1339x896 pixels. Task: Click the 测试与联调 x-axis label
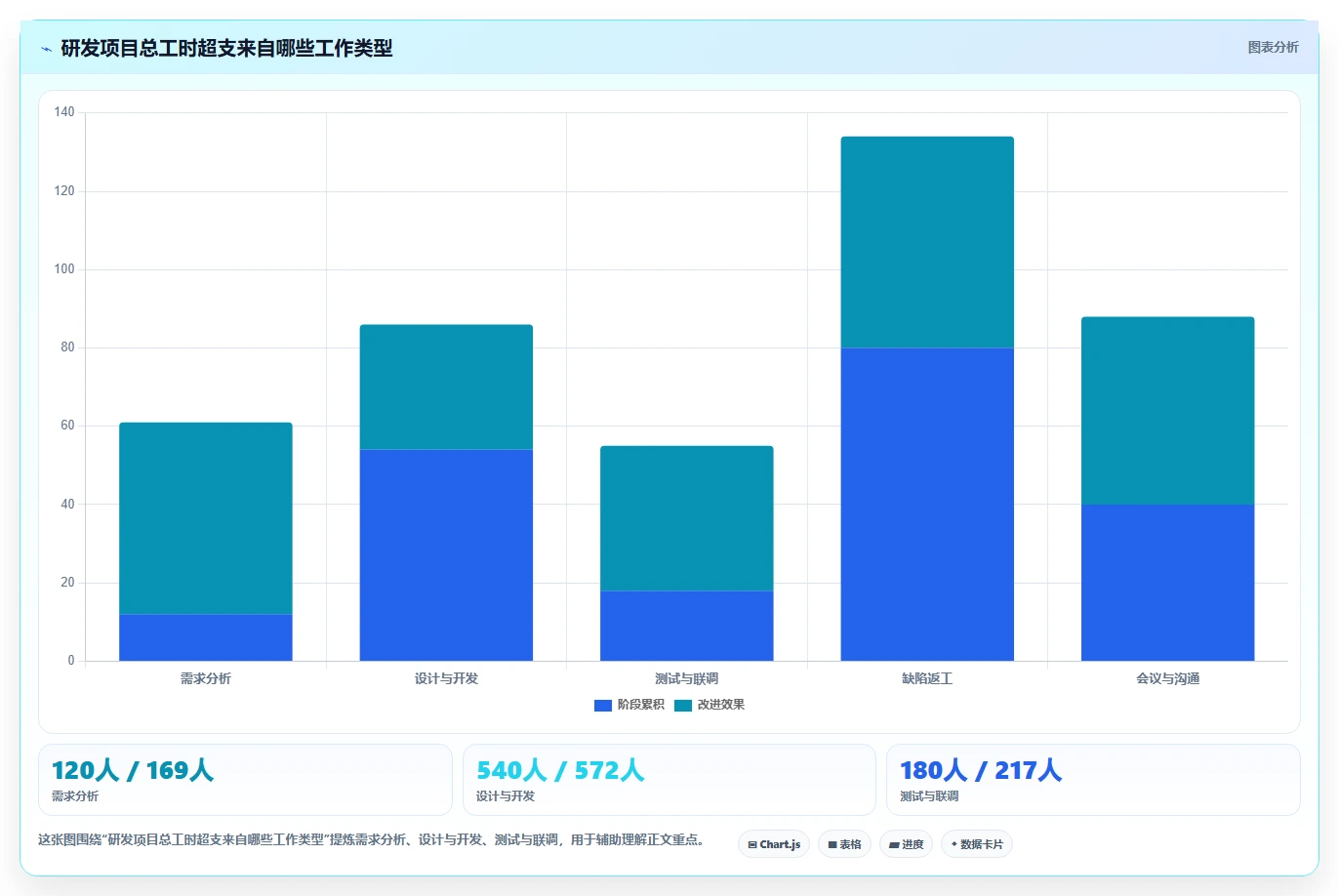click(x=687, y=678)
